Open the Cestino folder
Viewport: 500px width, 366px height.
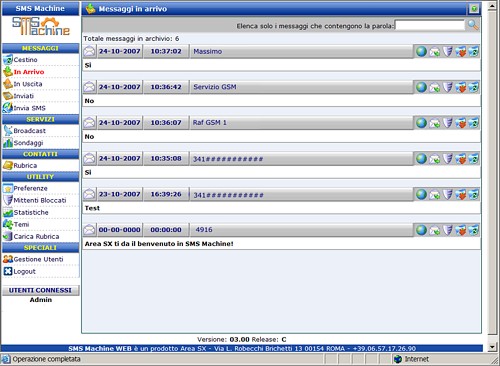pyautogui.click(x=25, y=60)
